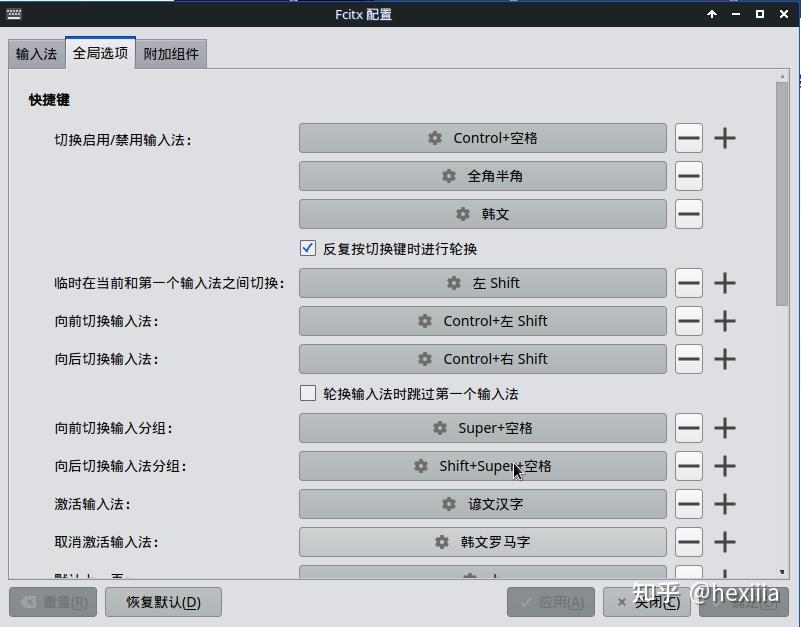Click the keyboard icon in the title bar
The height and width of the screenshot is (627, 801).
coord(14,14)
